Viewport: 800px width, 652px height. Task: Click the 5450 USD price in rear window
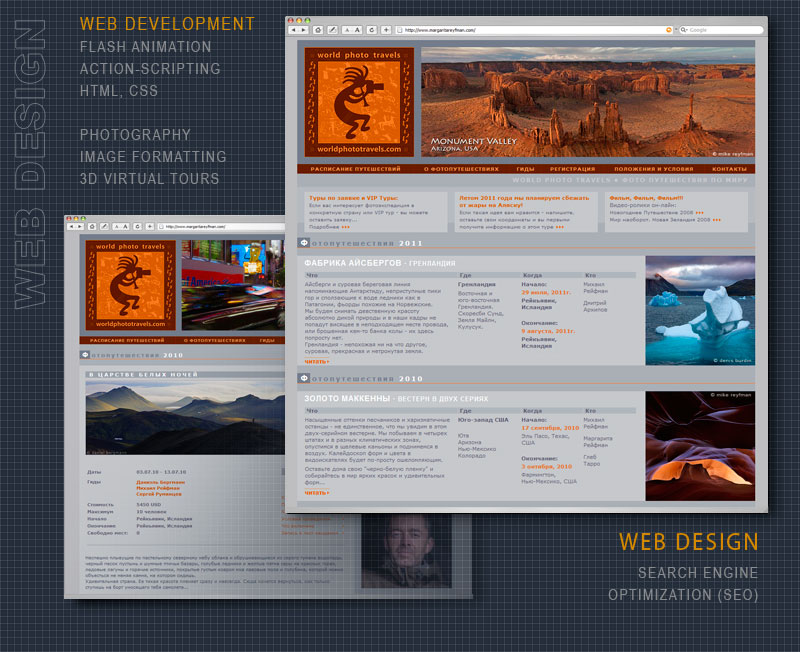tap(148, 505)
